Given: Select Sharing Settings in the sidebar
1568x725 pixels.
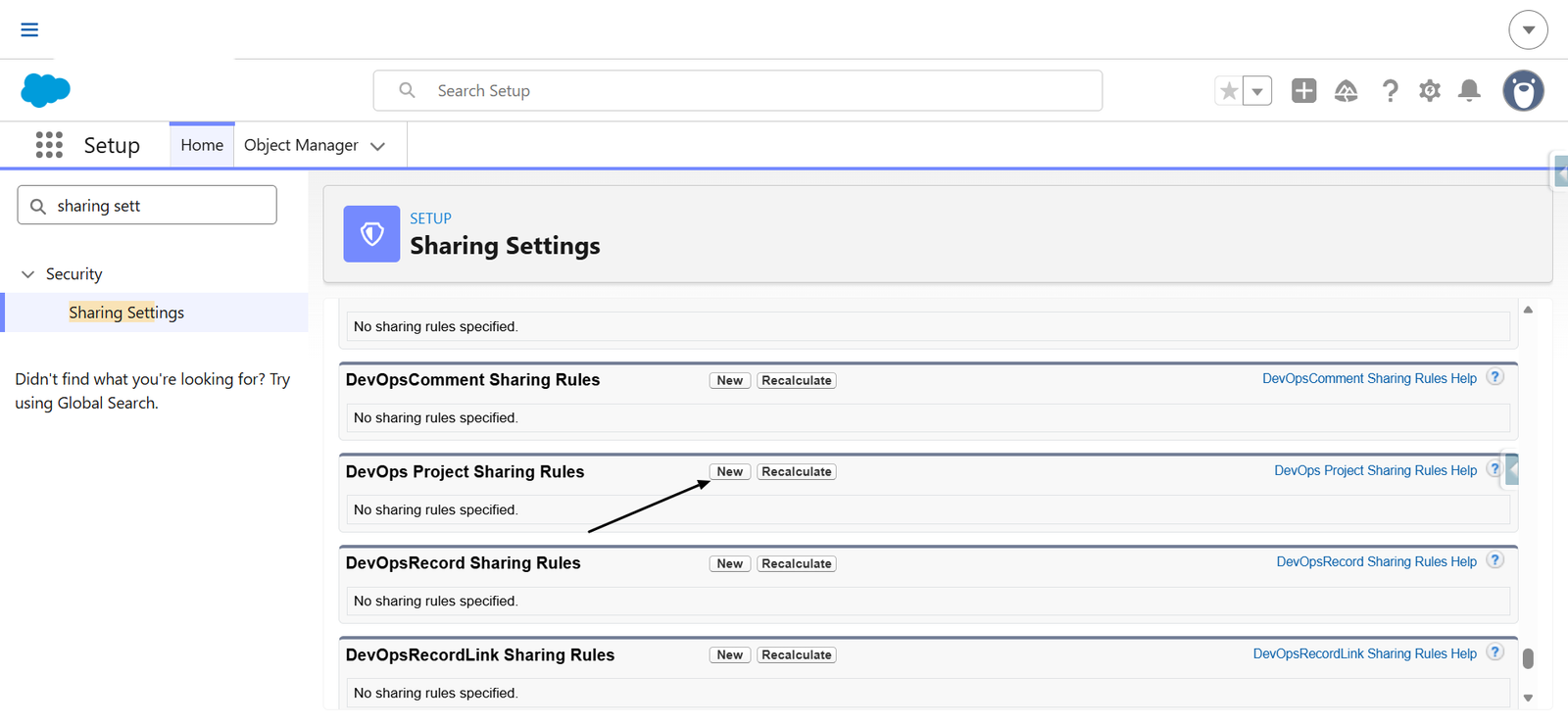Looking at the screenshot, I should point(126,313).
